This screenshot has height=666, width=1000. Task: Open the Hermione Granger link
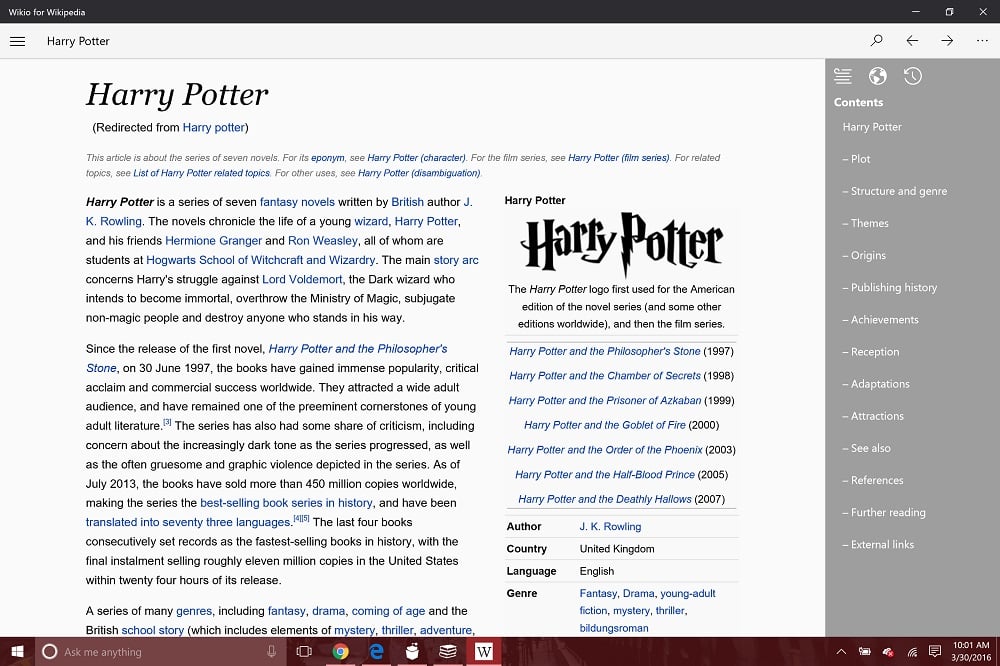pyautogui.click(x=214, y=240)
